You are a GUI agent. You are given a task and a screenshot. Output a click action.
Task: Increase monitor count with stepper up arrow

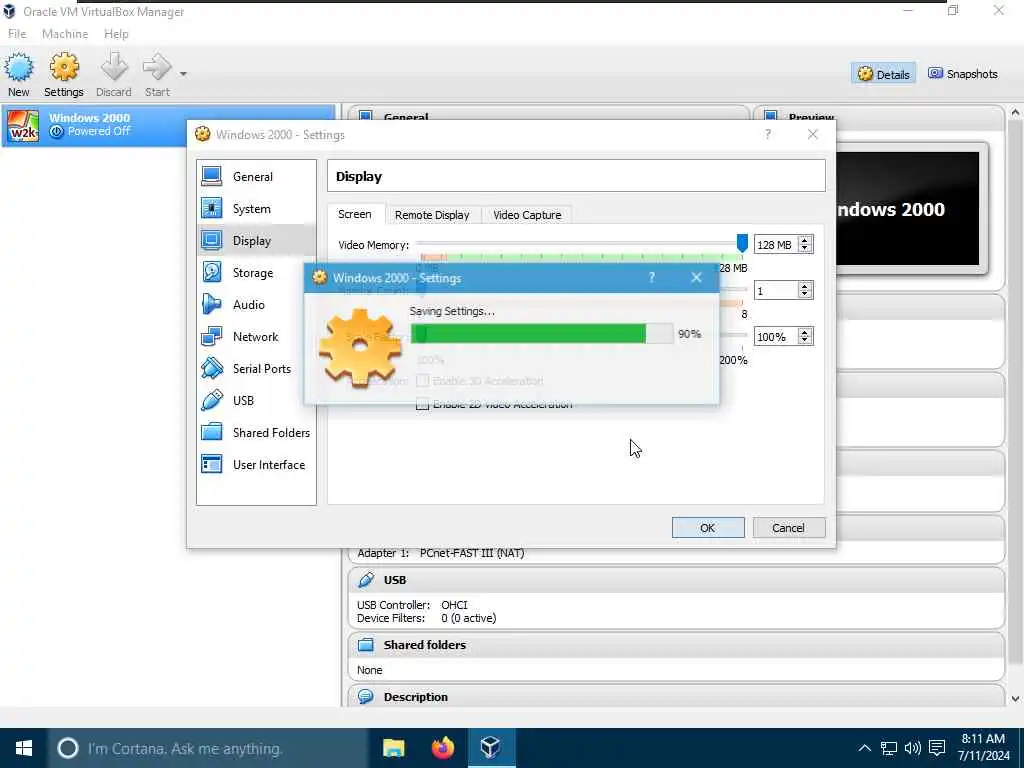pos(805,286)
